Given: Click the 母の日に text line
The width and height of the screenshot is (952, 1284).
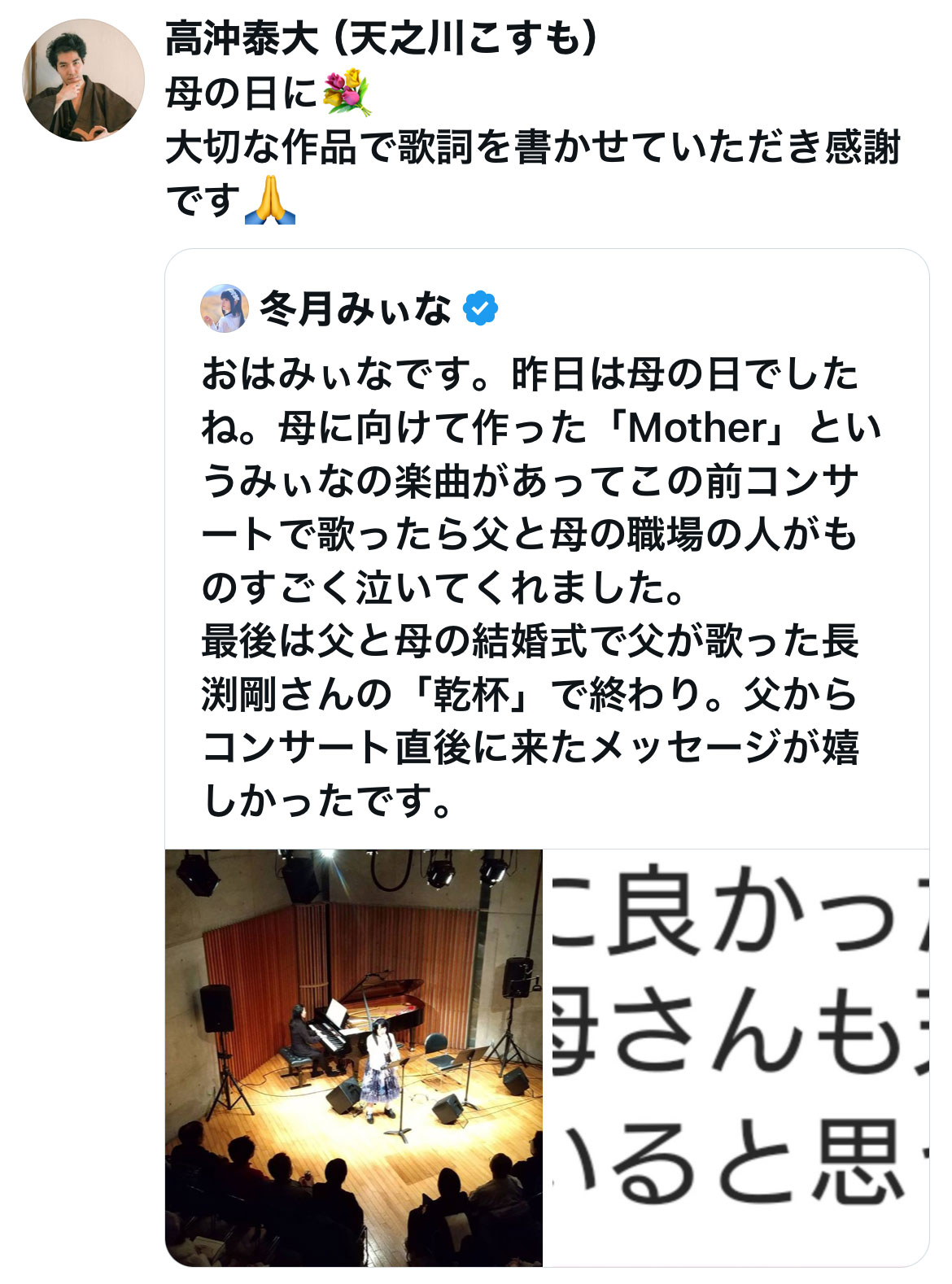Looking at the screenshot, I should tap(241, 94).
